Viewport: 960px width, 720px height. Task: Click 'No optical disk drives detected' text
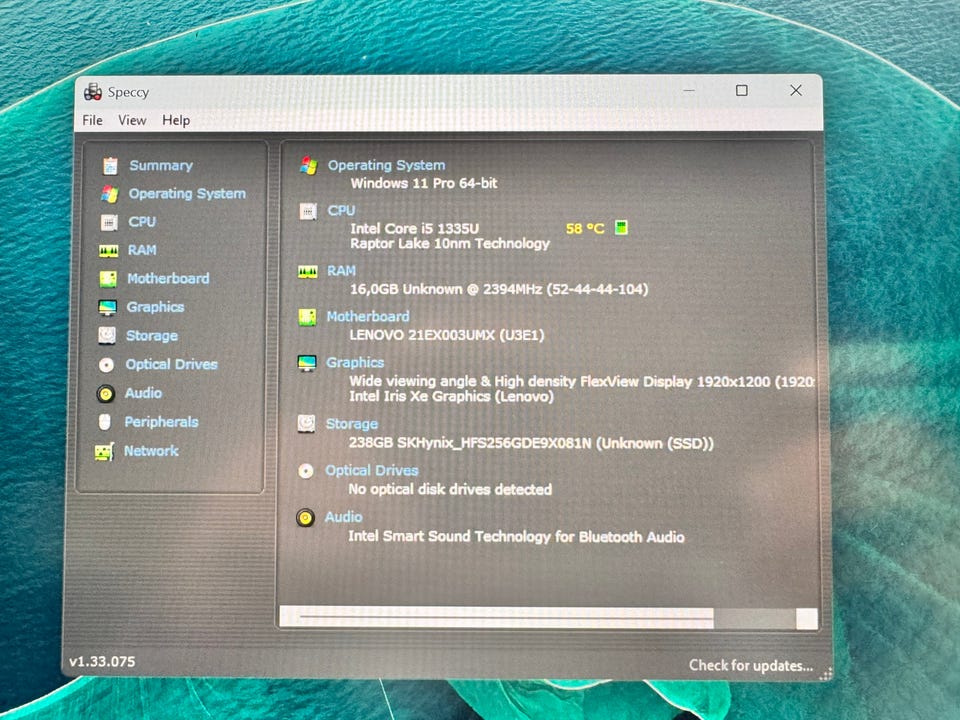coord(450,489)
